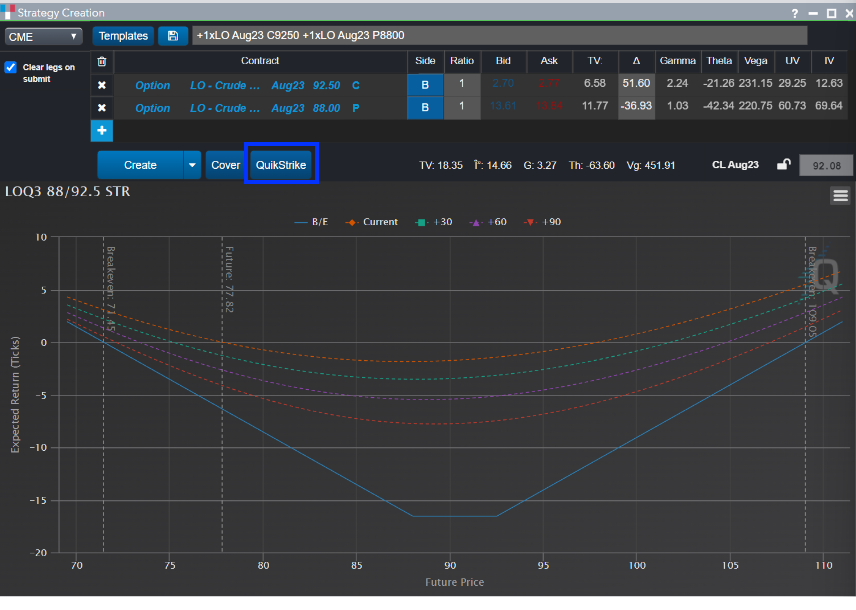Open the Templates list
The width and height of the screenshot is (856, 610).
click(123, 36)
